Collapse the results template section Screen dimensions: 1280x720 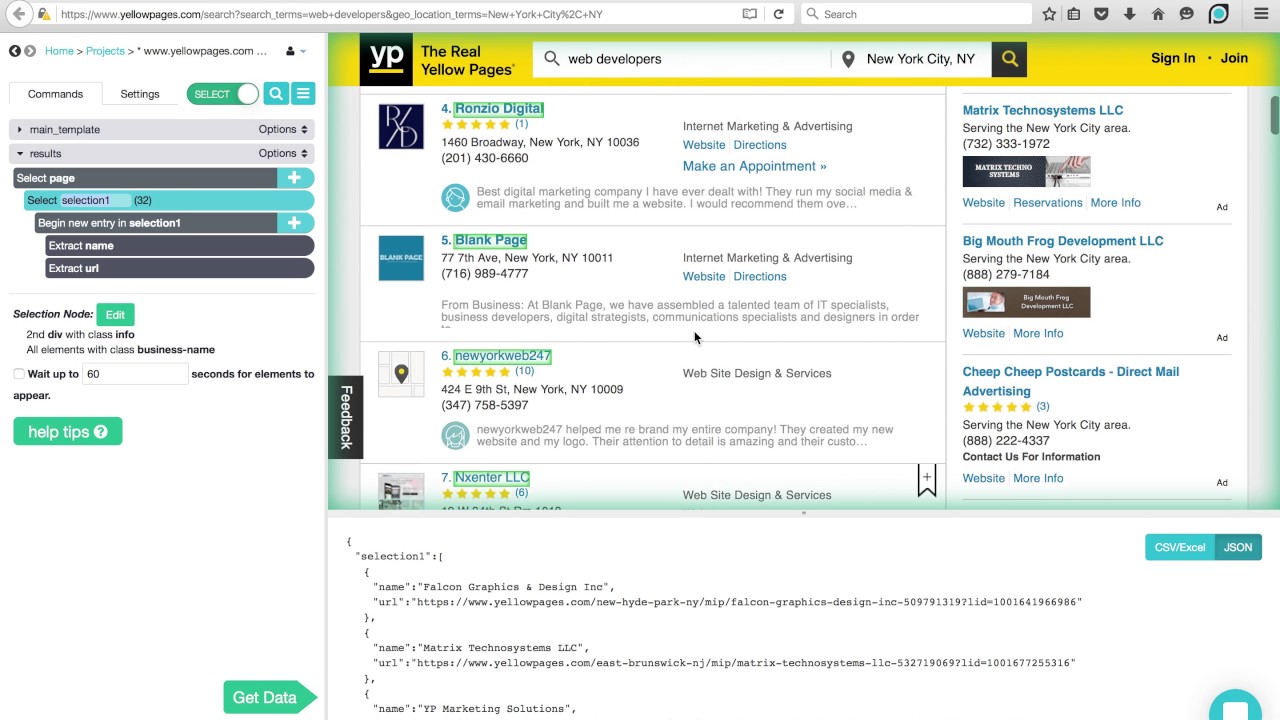click(x=19, y=153)
